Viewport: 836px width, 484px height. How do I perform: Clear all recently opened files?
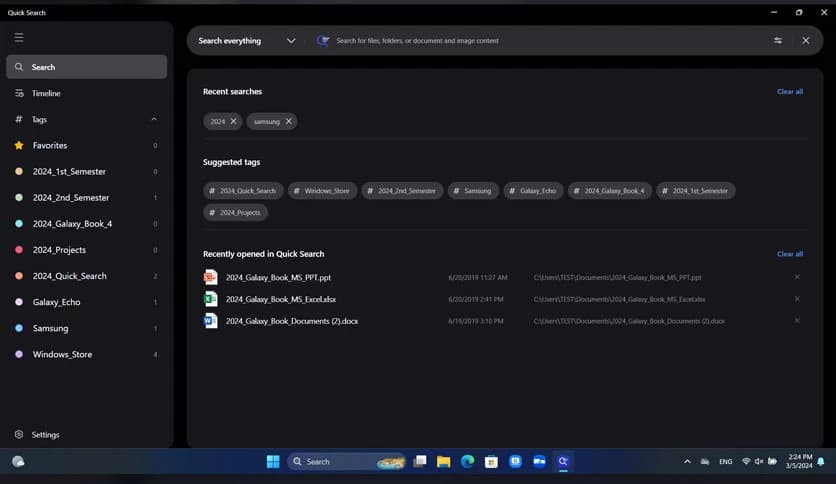click(x=790, y=254)
